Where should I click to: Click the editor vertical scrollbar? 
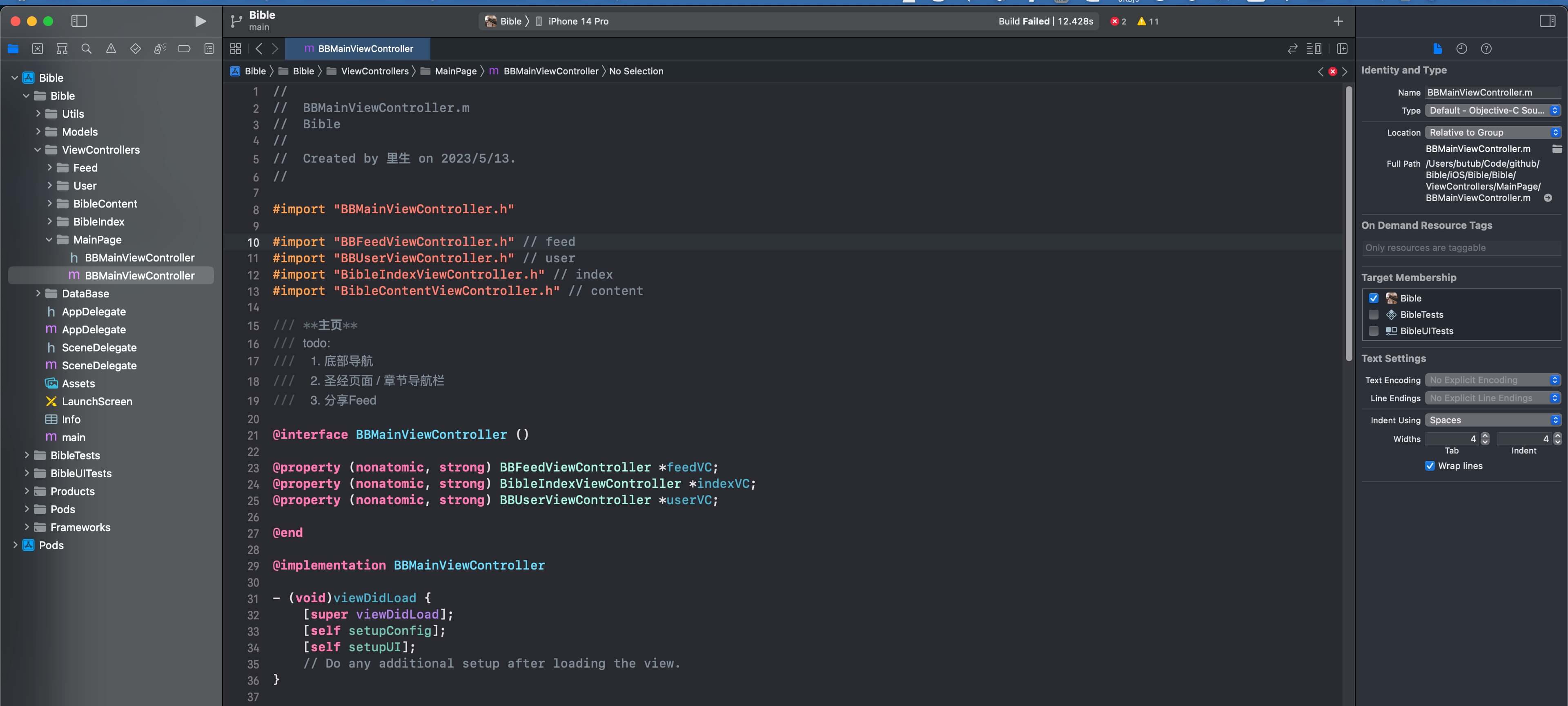1349,224
